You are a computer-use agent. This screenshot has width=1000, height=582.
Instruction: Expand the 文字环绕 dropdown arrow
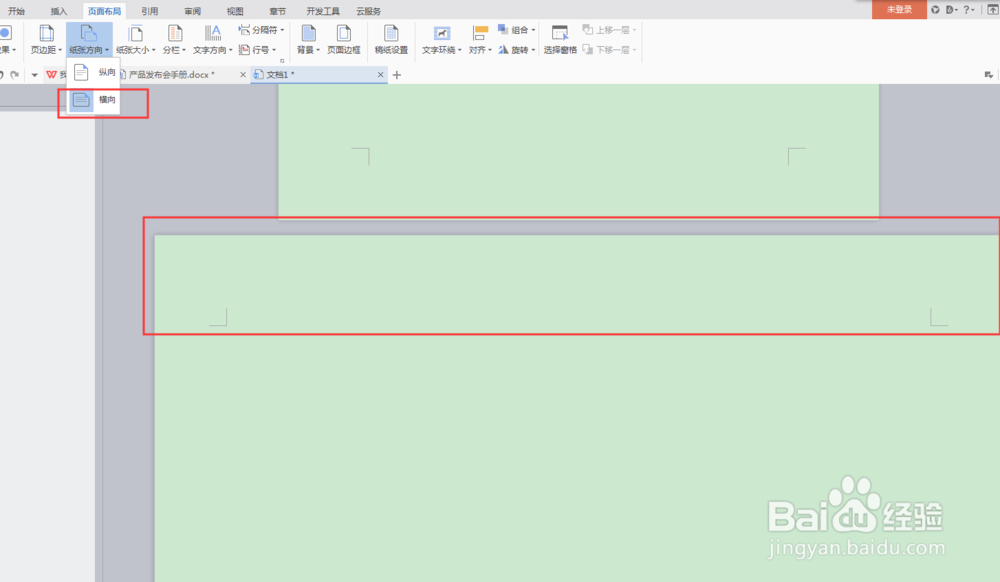point(459,50)
